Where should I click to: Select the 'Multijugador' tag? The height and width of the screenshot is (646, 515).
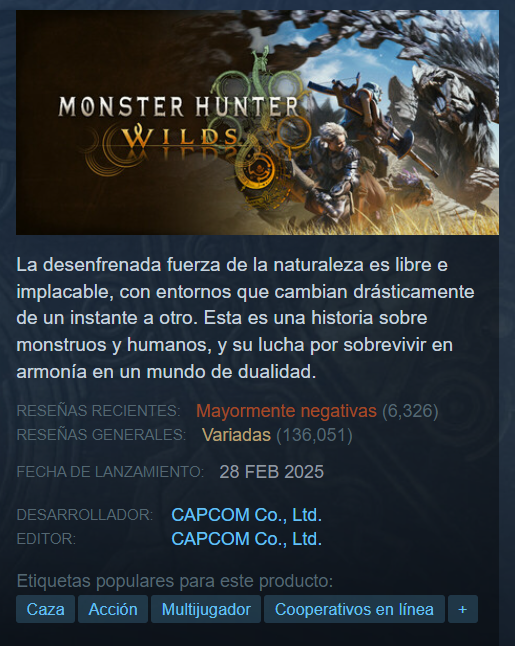pyautogui.click(x=206, y=609)
